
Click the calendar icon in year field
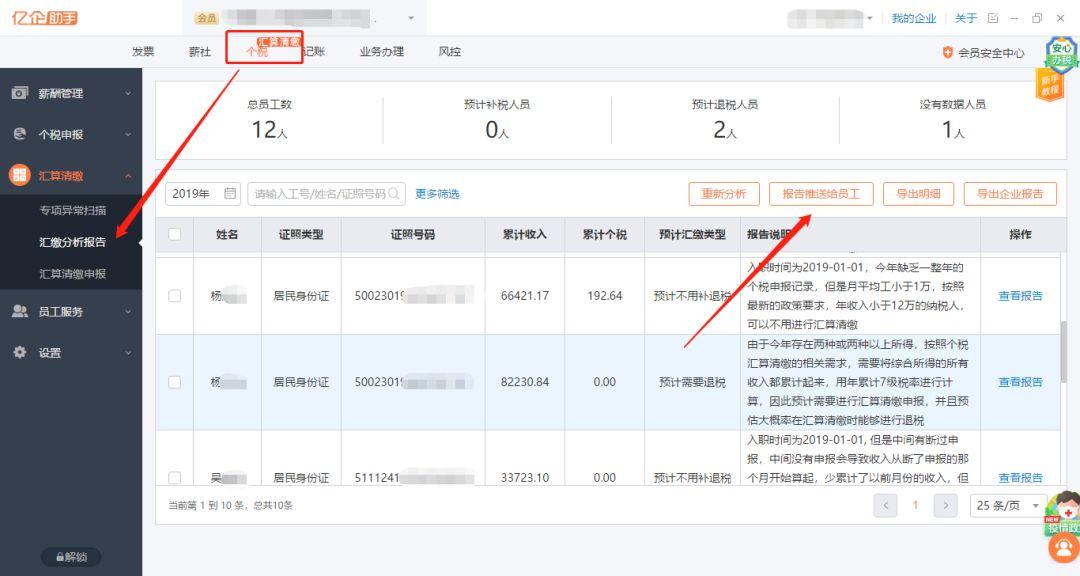point(230,194)
